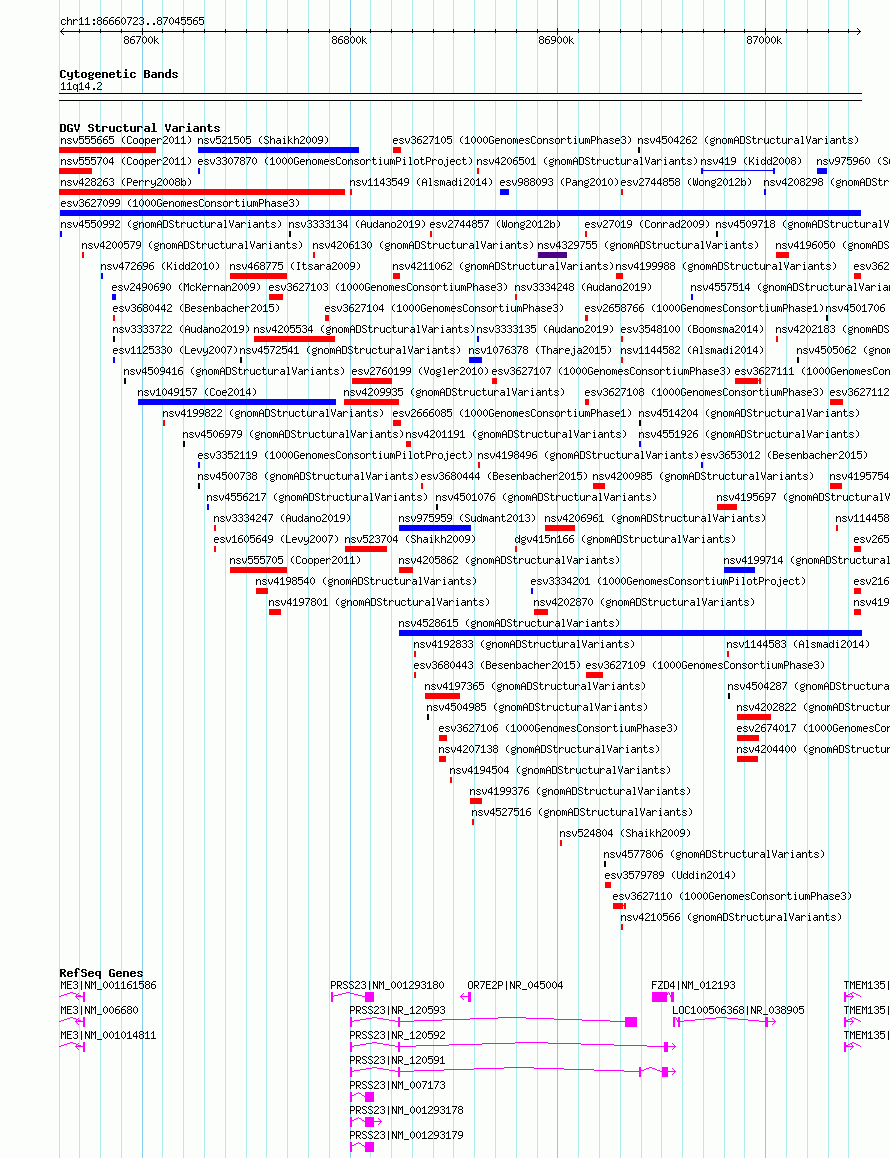Click nsv4210566 (gnomADStructuralVariants) label
Viewport: 890px width, 1158px height.
click(x=731, y=918)
